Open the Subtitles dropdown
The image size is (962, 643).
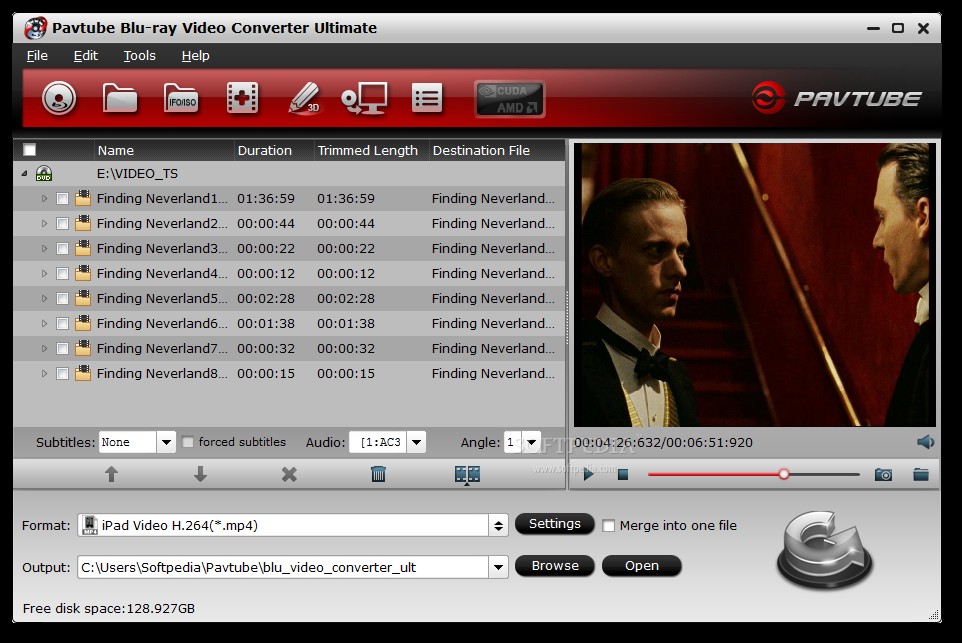tap(166, 441)
